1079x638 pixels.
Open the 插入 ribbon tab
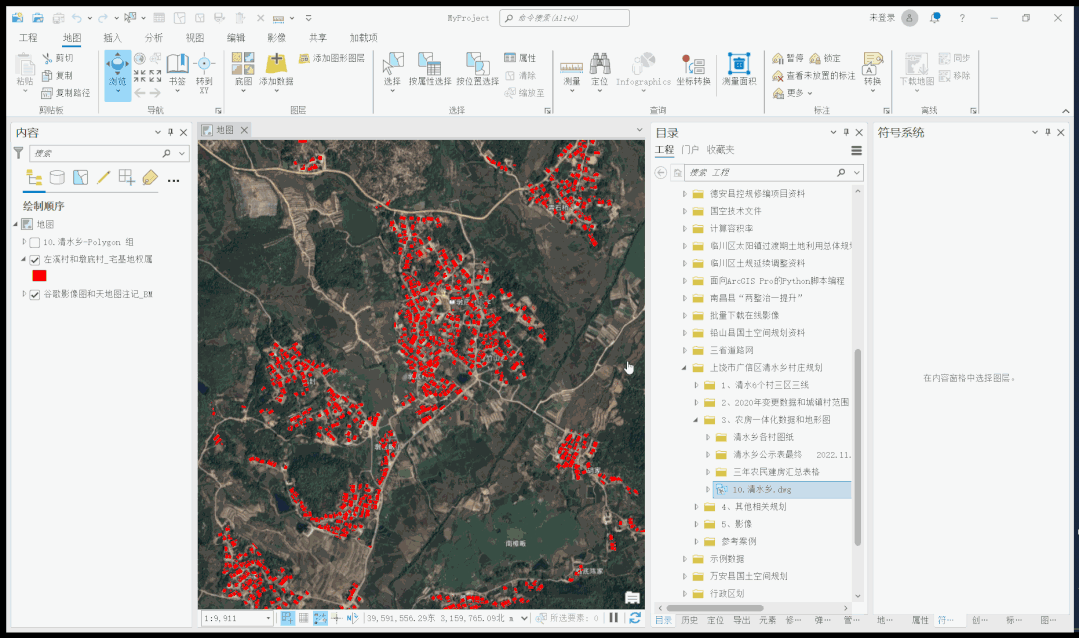[x=112, y=38]
